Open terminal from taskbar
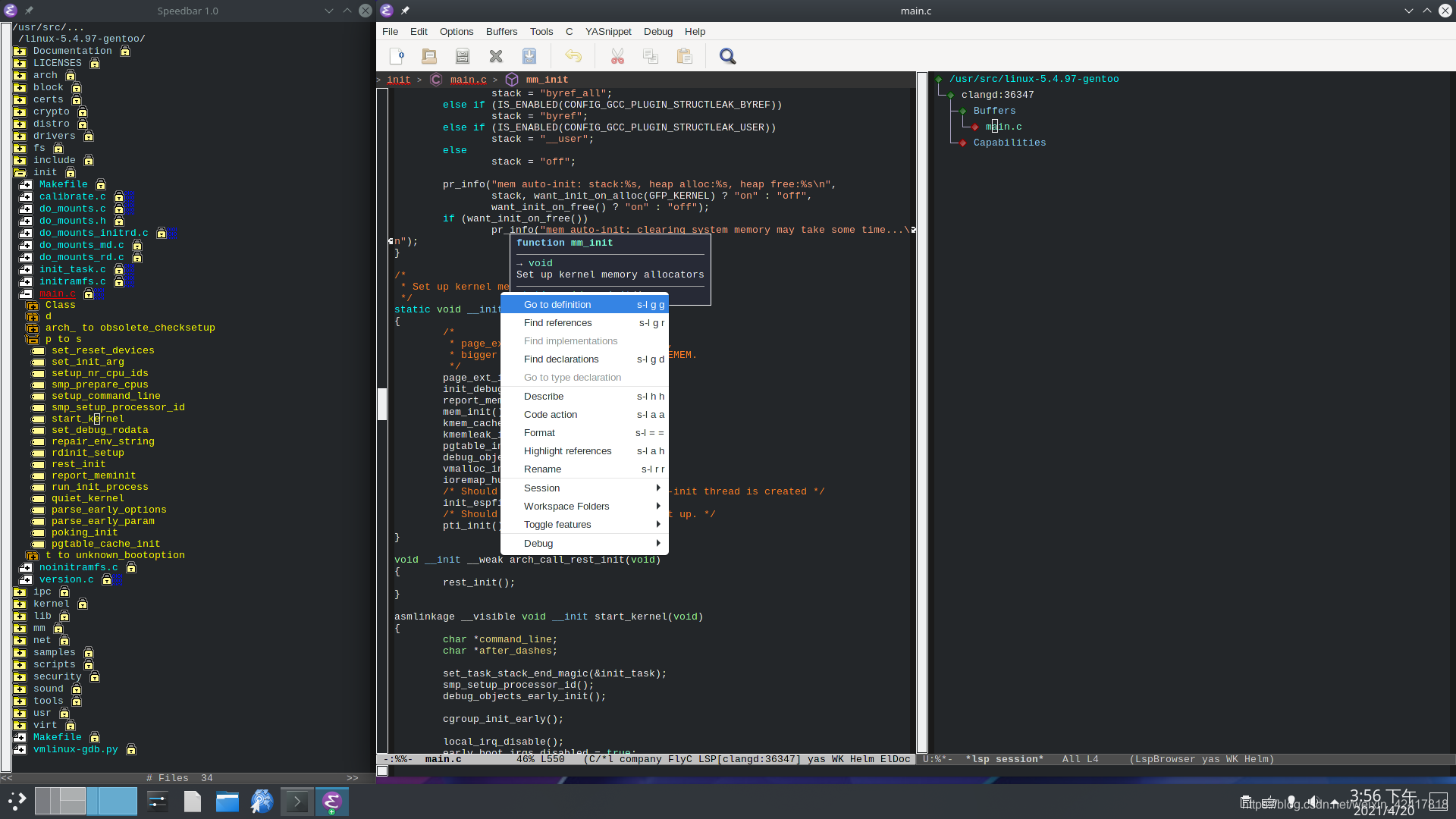 (297, 801)
